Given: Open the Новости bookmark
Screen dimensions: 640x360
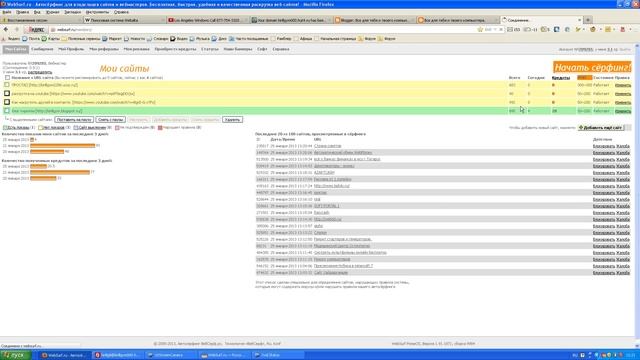Looking at the screenshot, I should pos(135,39).
